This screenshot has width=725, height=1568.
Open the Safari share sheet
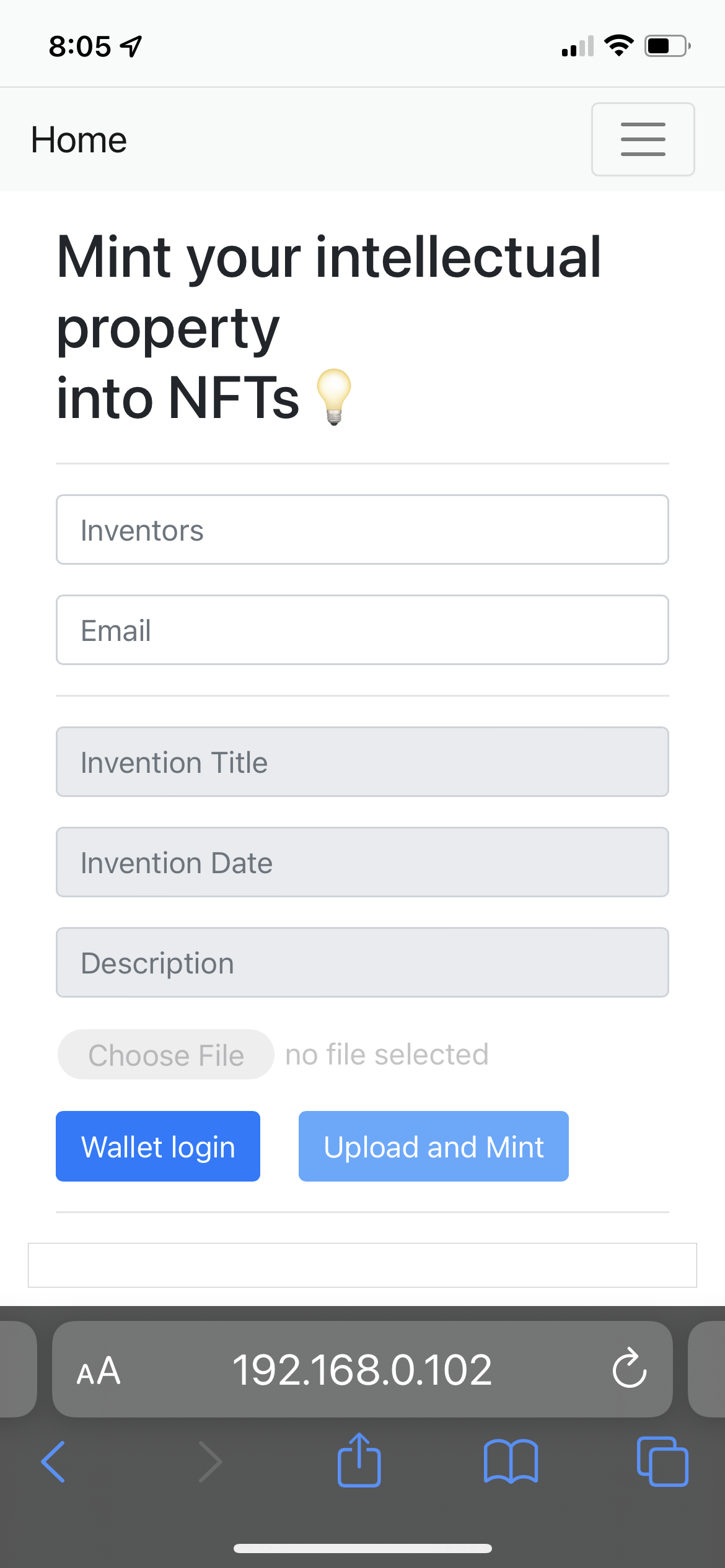[359, 1460]
